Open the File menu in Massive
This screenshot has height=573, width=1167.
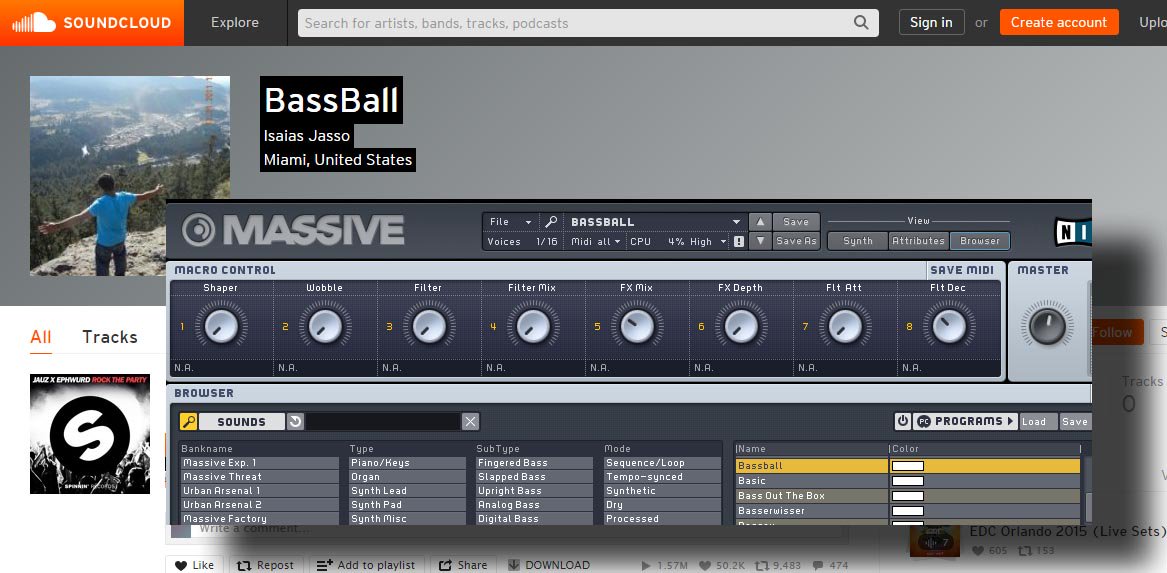pos(510,222)
